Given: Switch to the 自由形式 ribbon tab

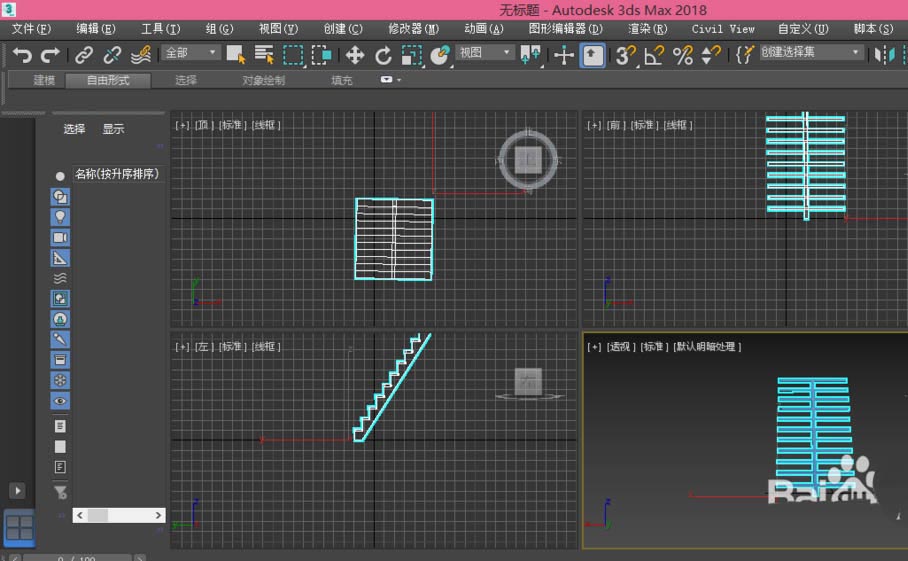Looking at the screenshot, I should click(107, 80).
